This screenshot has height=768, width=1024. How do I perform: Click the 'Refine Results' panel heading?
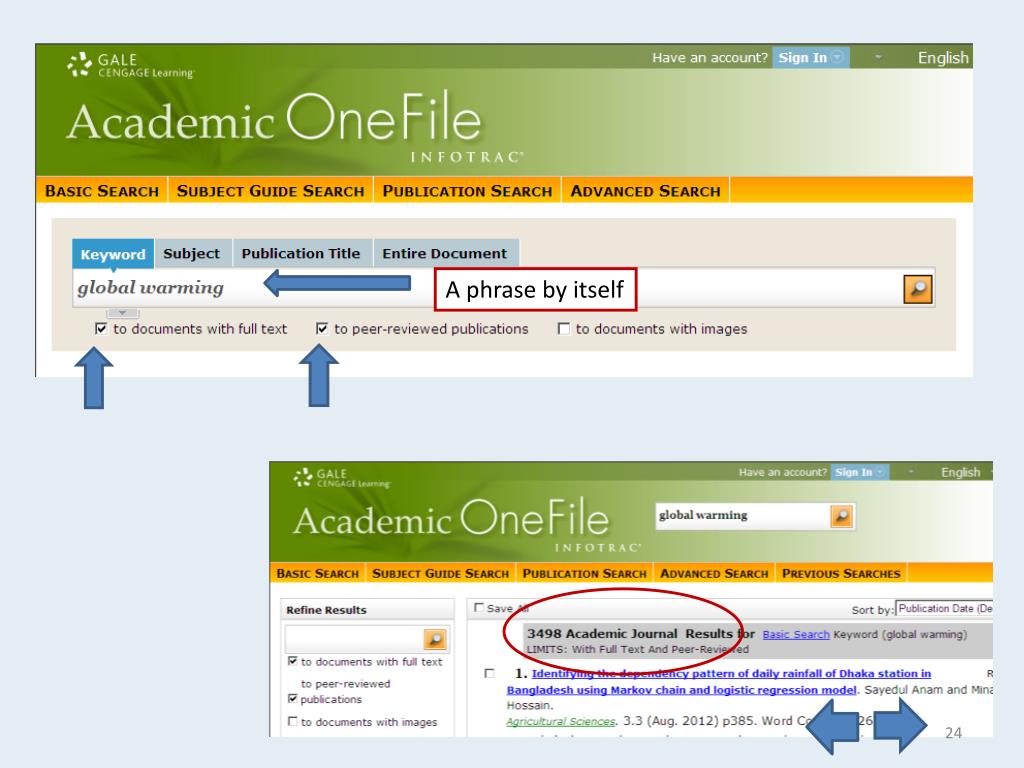pyautogui.click(x=326, y=610)
